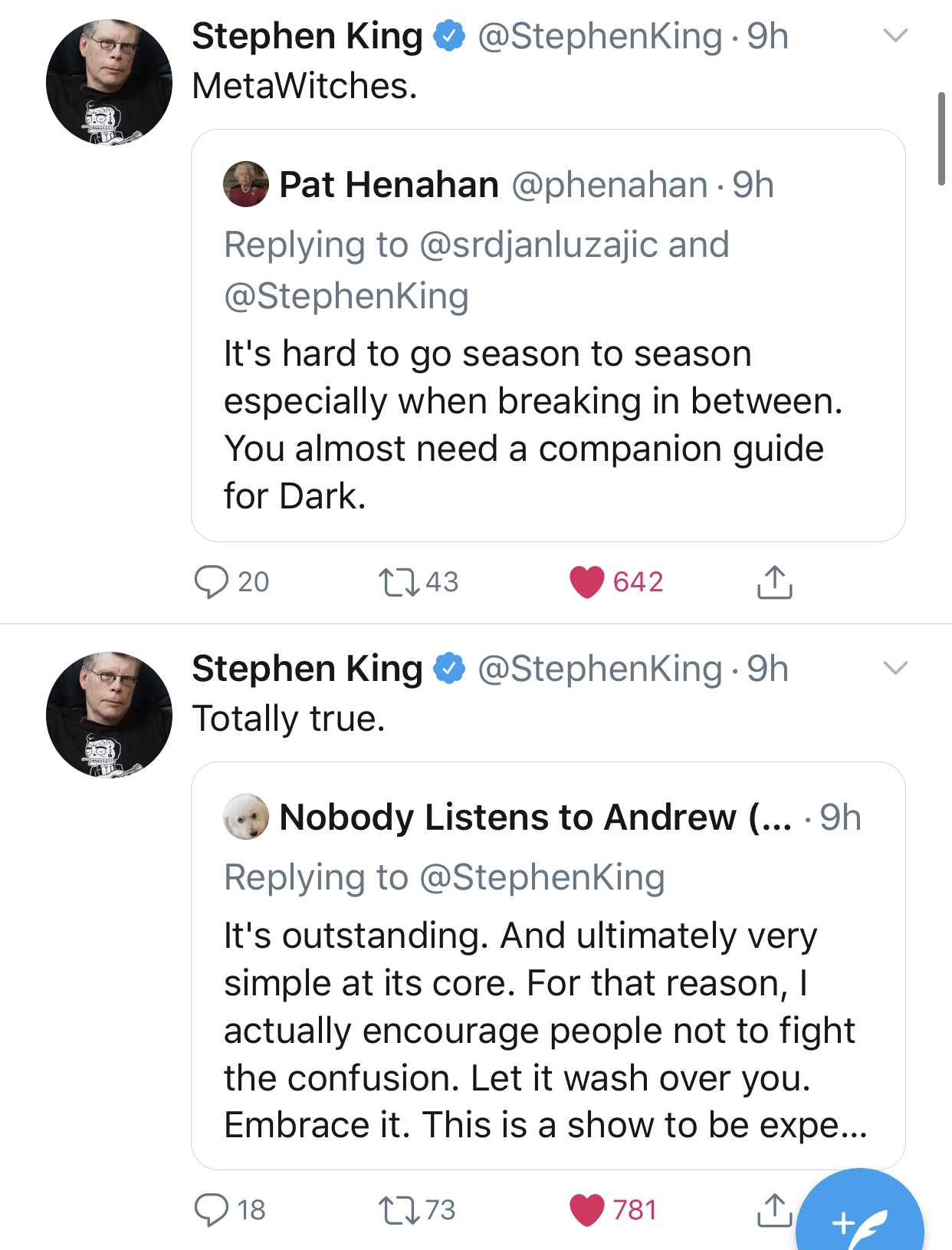
Task: Expand options for the Totally true tweet
Action: pyautogui.click(x=895, y=668)
